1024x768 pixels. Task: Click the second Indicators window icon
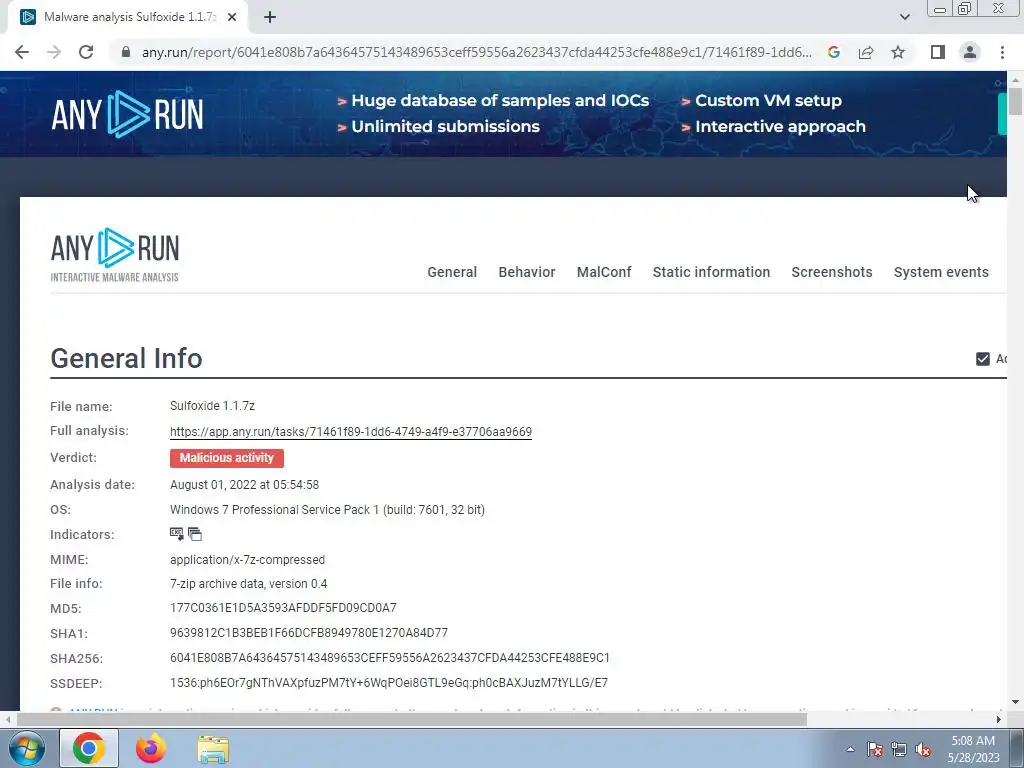[x=195, y=534]
